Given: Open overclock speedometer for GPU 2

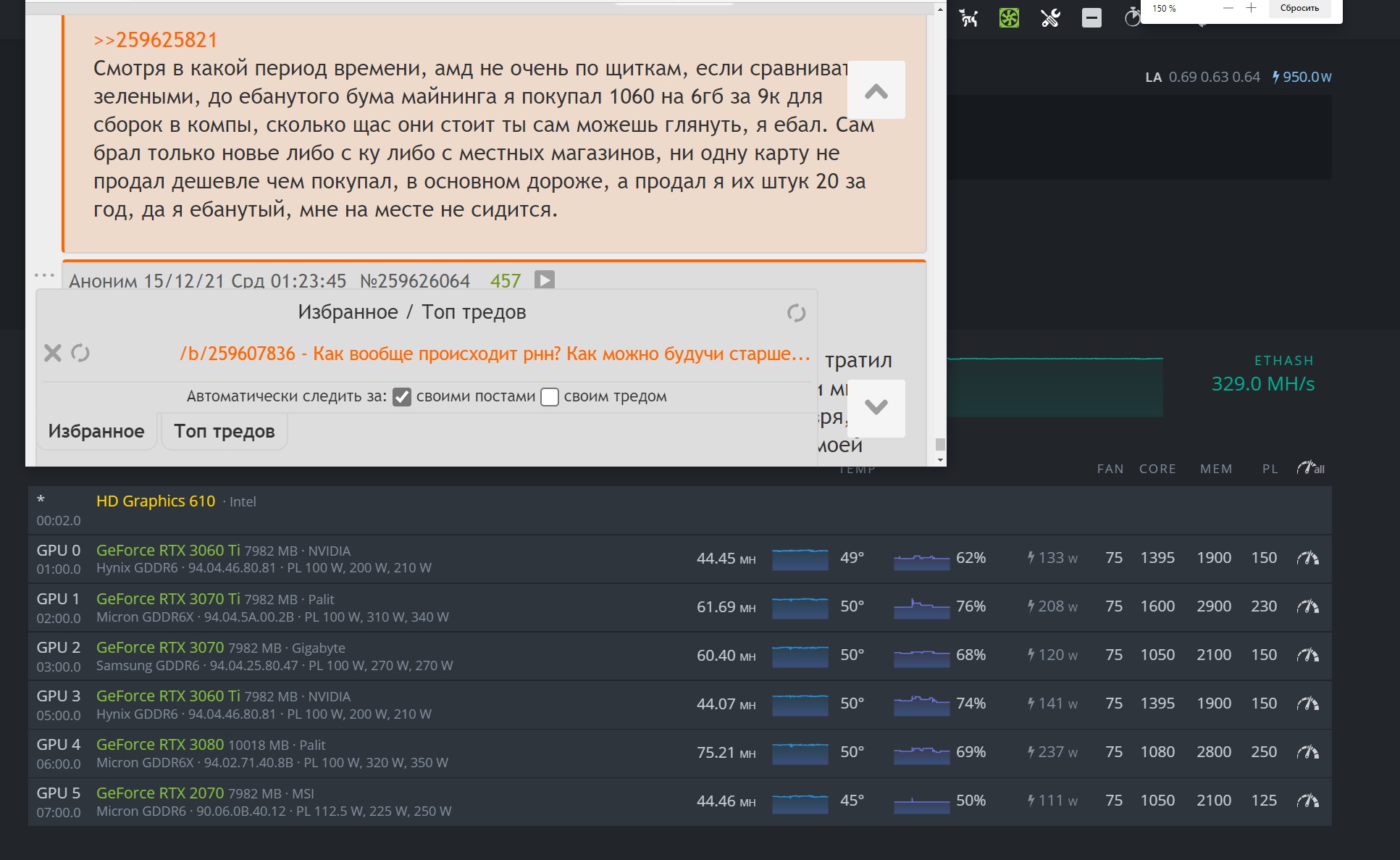Looking at the screenshot, I should point(1307,655).
